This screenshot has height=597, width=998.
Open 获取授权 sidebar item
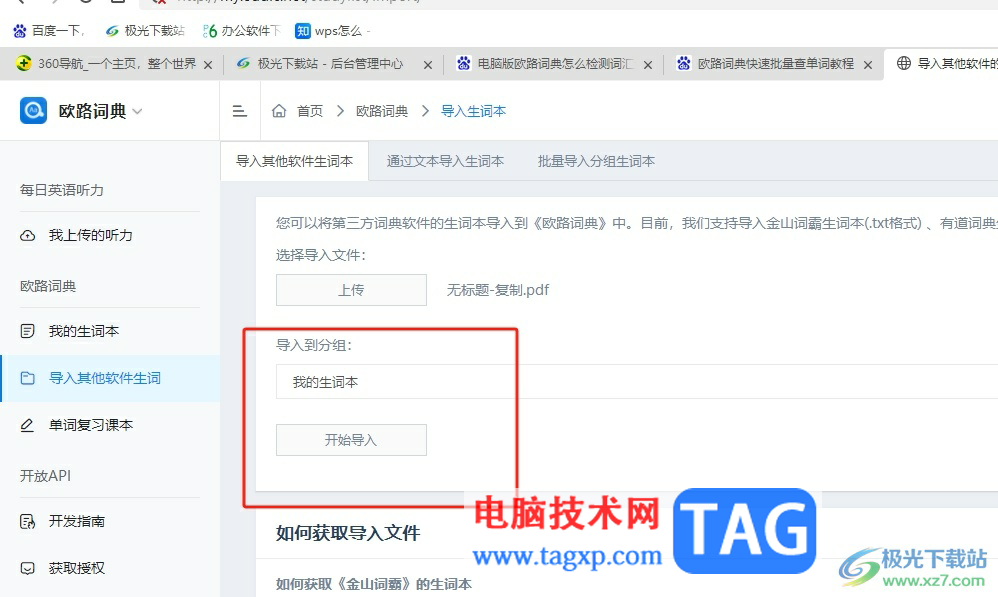pos(76,568)
